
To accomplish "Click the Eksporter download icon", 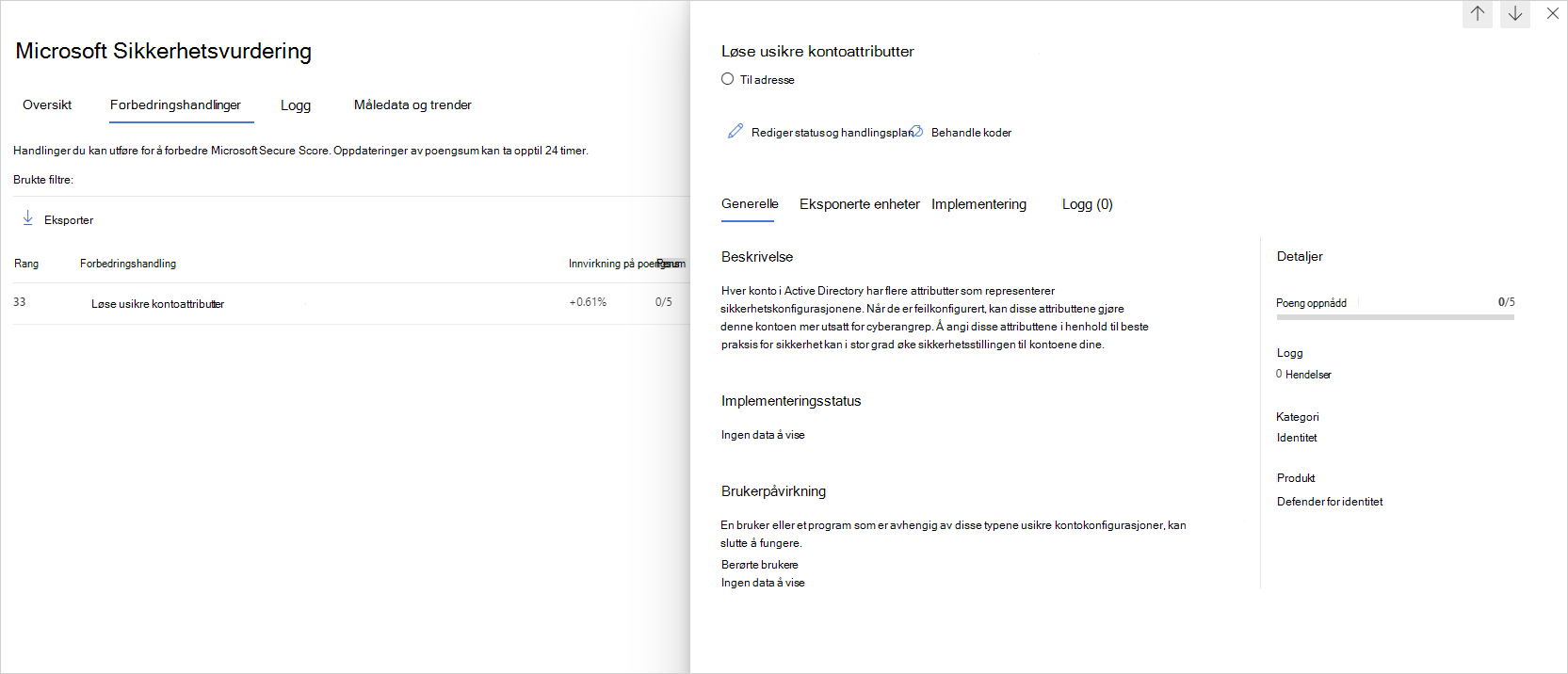I will click(27, 218).
